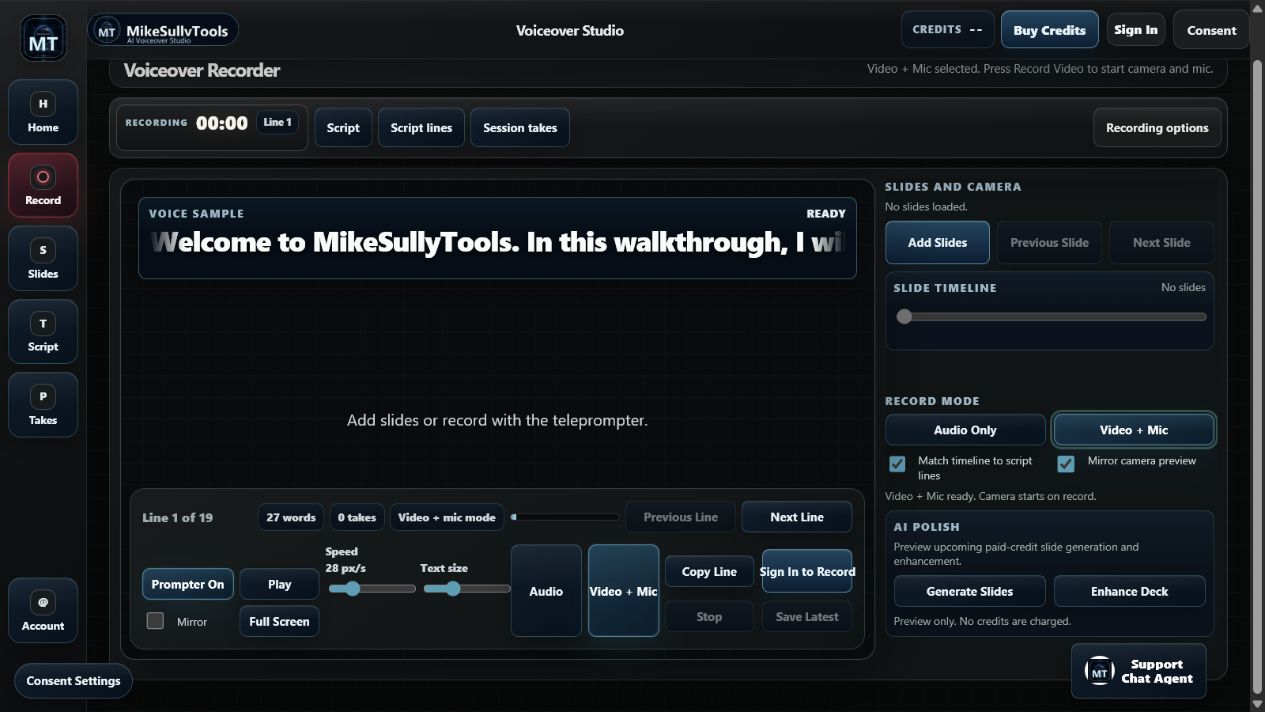1265x712 pixels.
Task: Open the Account sidebar icon
Action: tap(43, 611)
